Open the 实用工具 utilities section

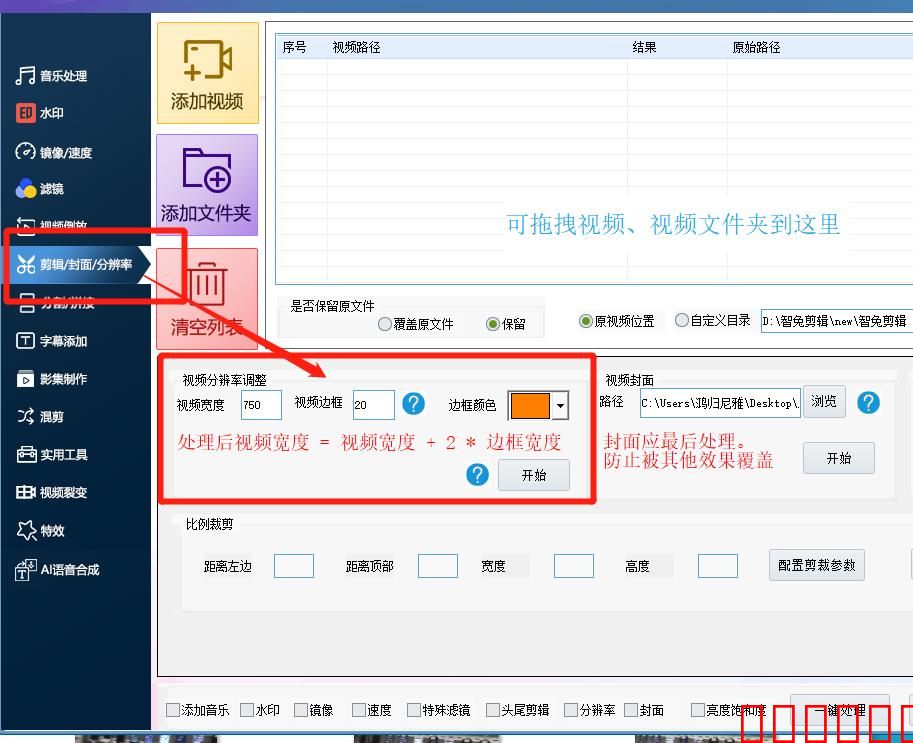[51, 454]
